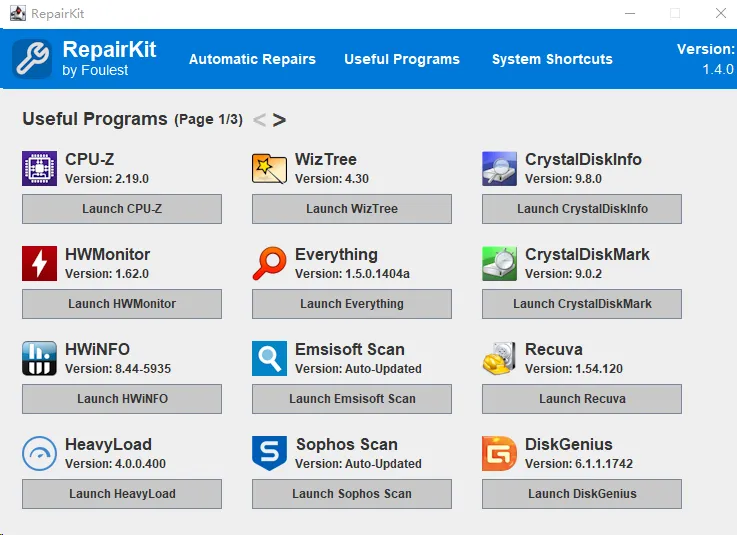This screenshot has width=737, height=535.
Task: Launch HWMonitor
Action: point(122,304)
